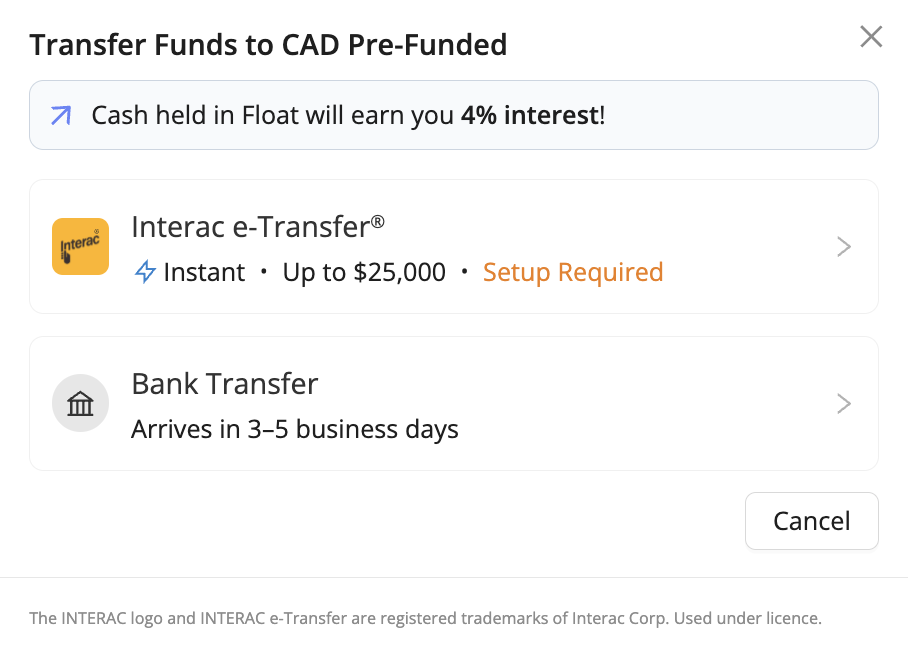The image size is (908, 652).
Task: Click the 4% interest notice banner
Action: click(x=454, y=116)
